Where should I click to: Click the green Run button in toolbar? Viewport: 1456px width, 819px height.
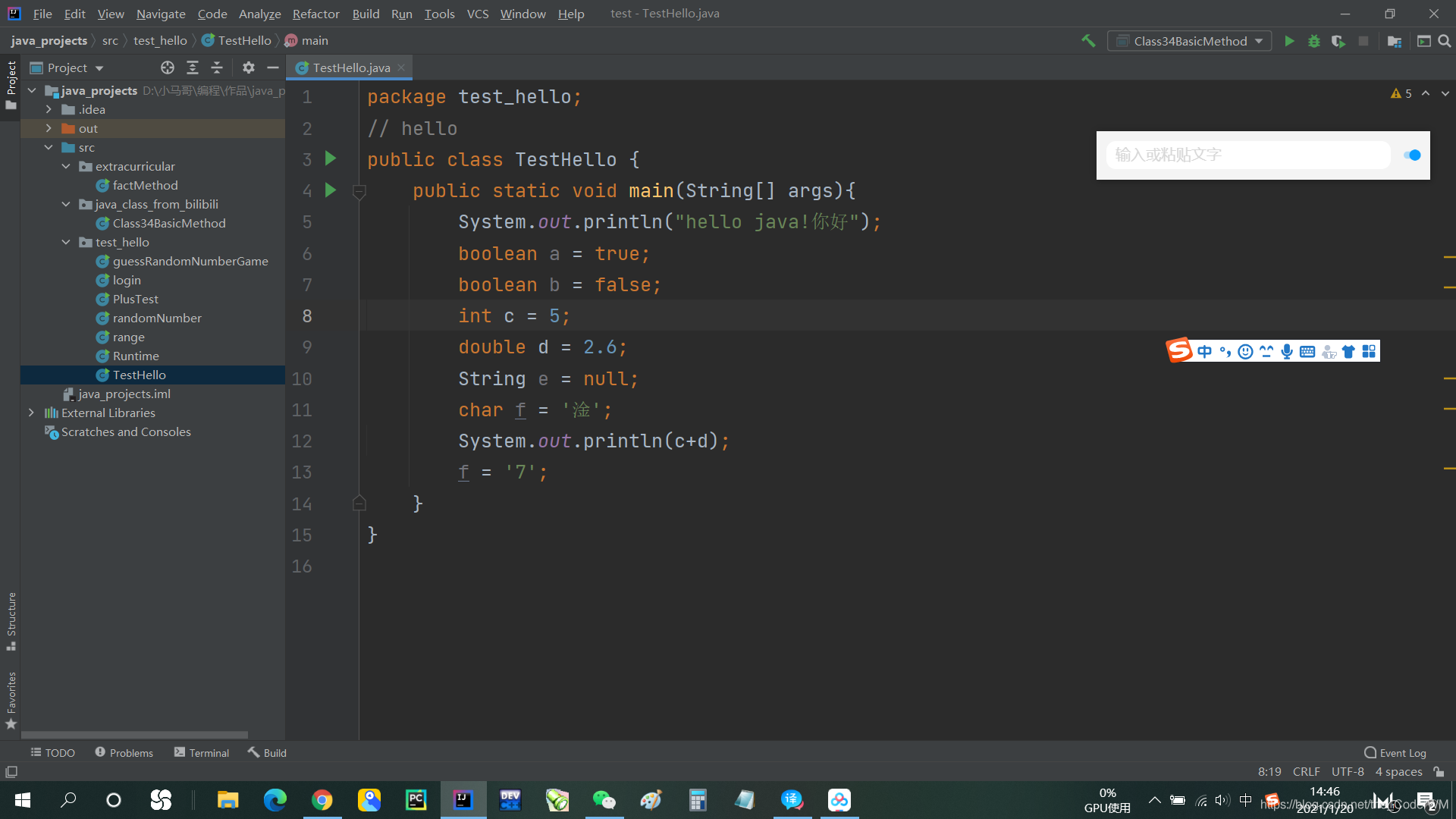[1289, 41]
